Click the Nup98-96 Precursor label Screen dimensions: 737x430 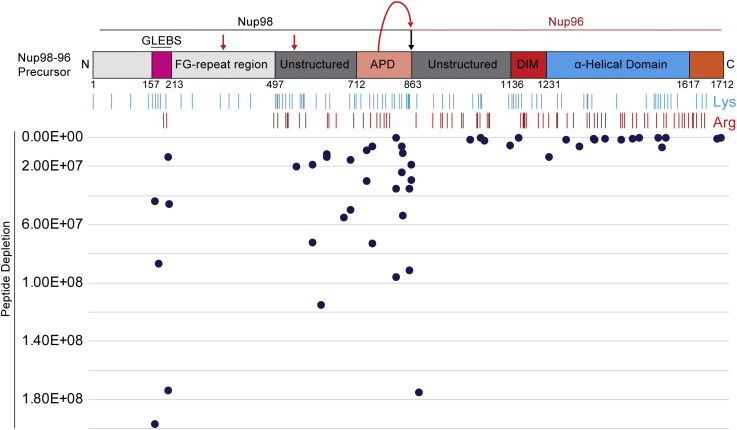(44, 65)
